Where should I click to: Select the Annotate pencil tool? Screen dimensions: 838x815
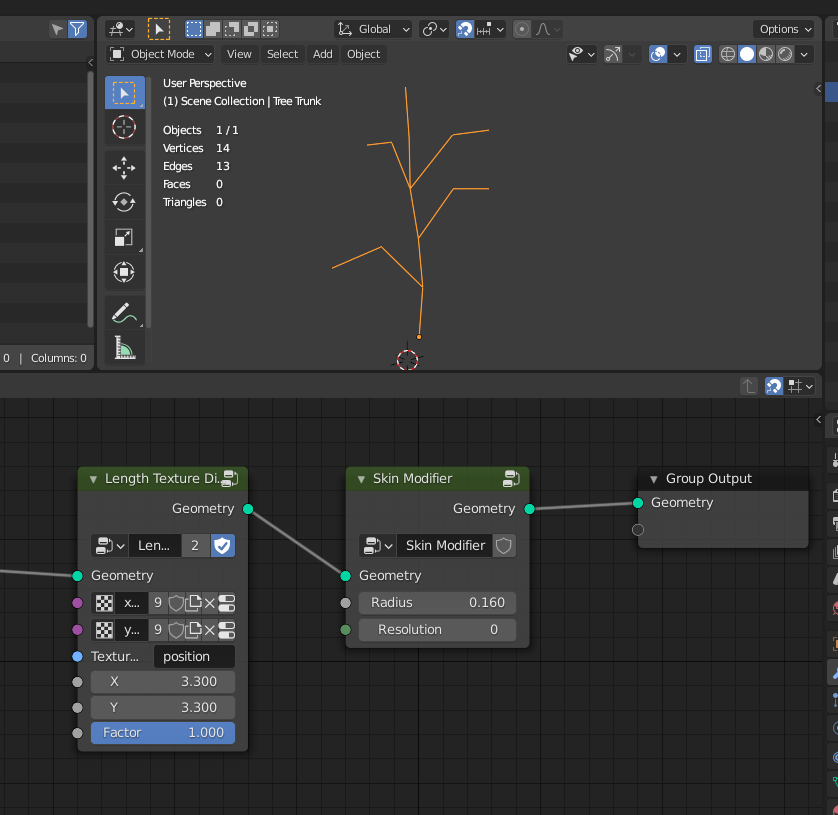click(x=124, y=313)
